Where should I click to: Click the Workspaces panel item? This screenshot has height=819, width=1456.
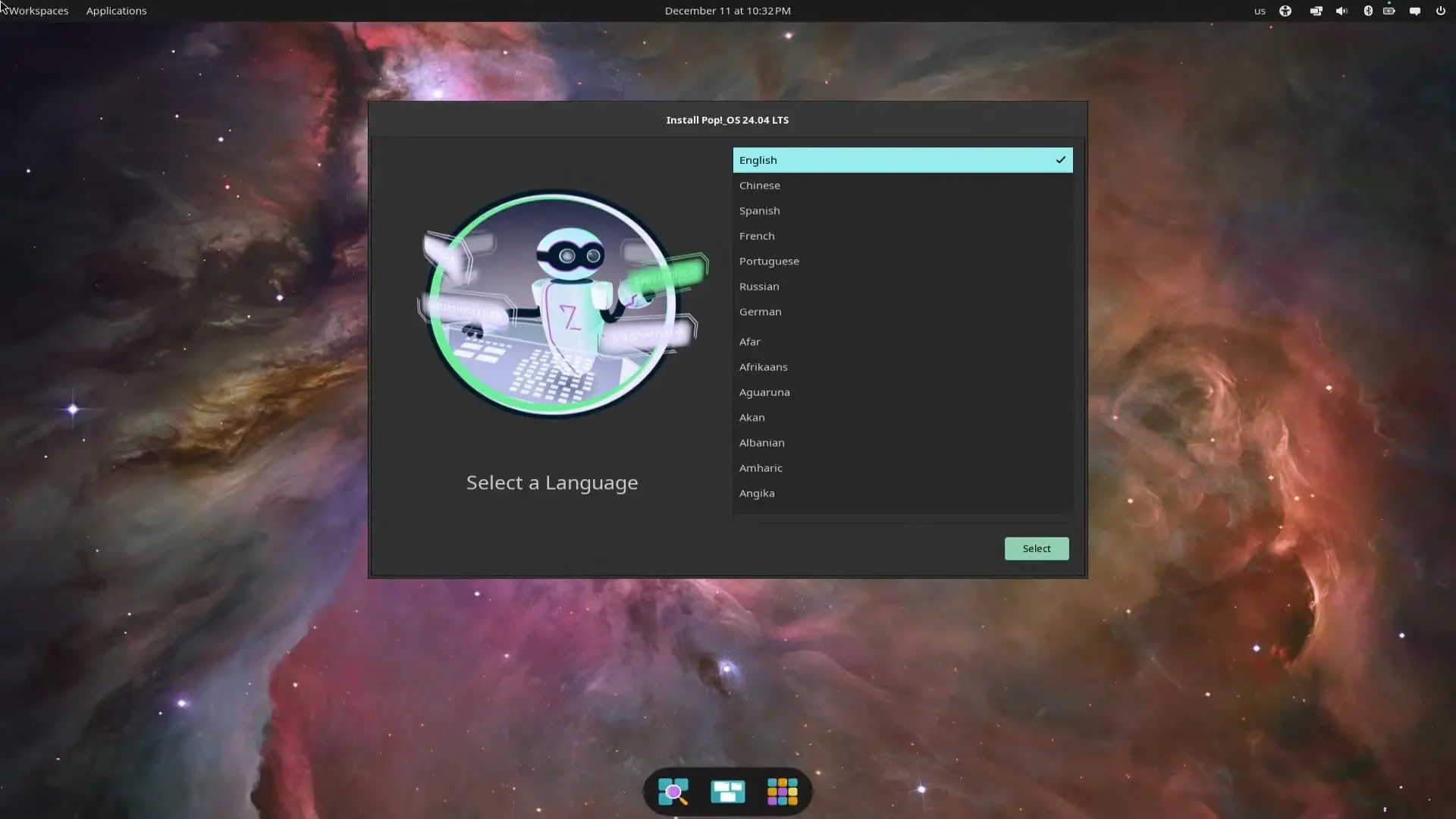38,11
